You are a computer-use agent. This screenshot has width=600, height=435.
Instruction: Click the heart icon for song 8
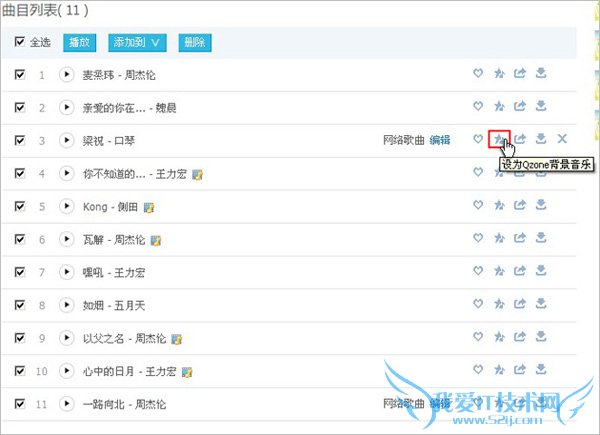point(478,303)
